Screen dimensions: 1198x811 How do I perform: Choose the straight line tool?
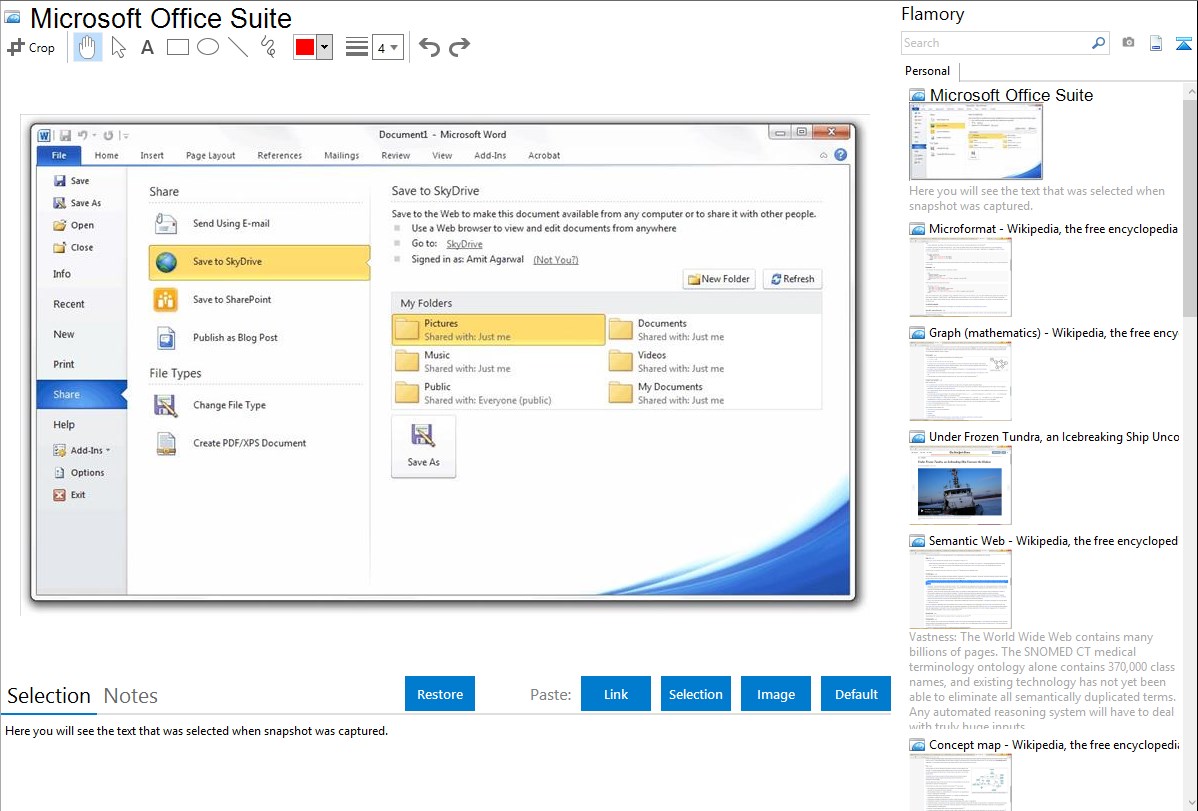click(238, 47)
